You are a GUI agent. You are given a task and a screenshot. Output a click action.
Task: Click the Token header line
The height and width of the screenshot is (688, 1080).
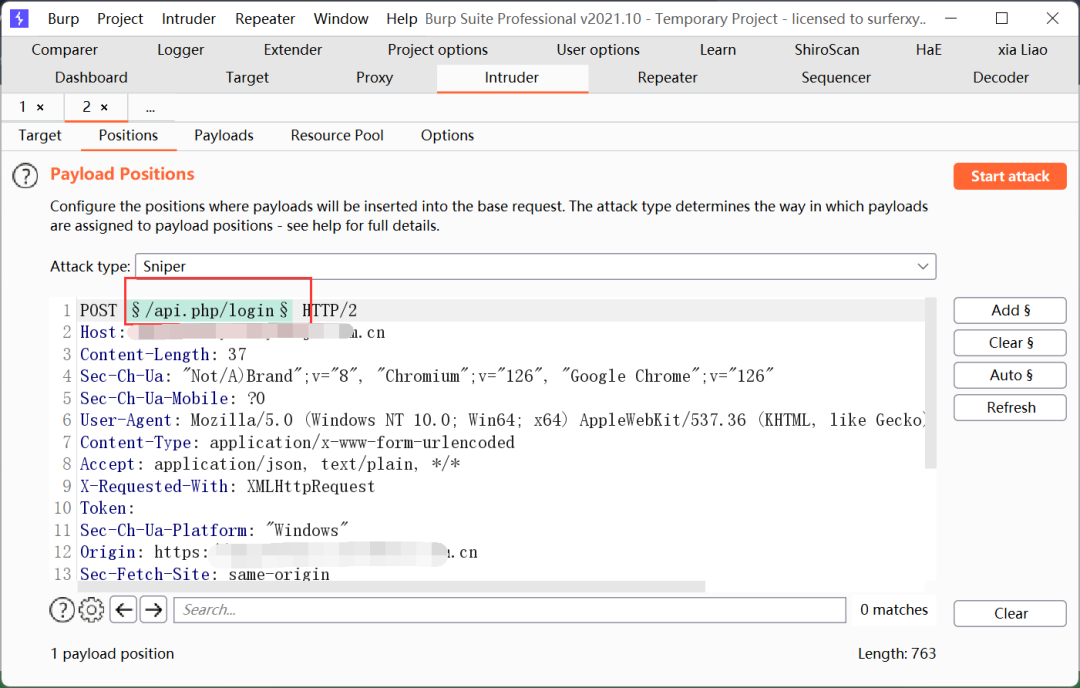[x=107, y=509]
